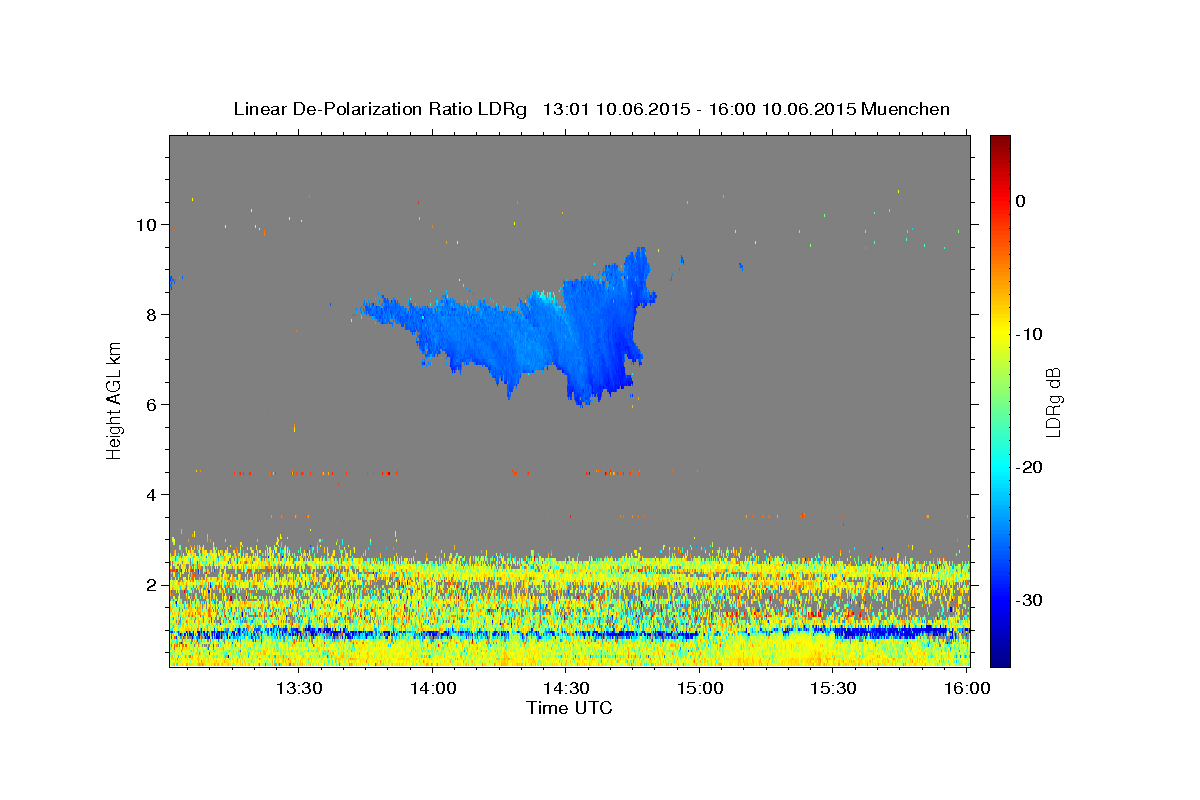Click the plot title 'Linear De-Polarization Ratio LDRg'
The width and height of the screenshot is (1200, 800).
[379, 108]
